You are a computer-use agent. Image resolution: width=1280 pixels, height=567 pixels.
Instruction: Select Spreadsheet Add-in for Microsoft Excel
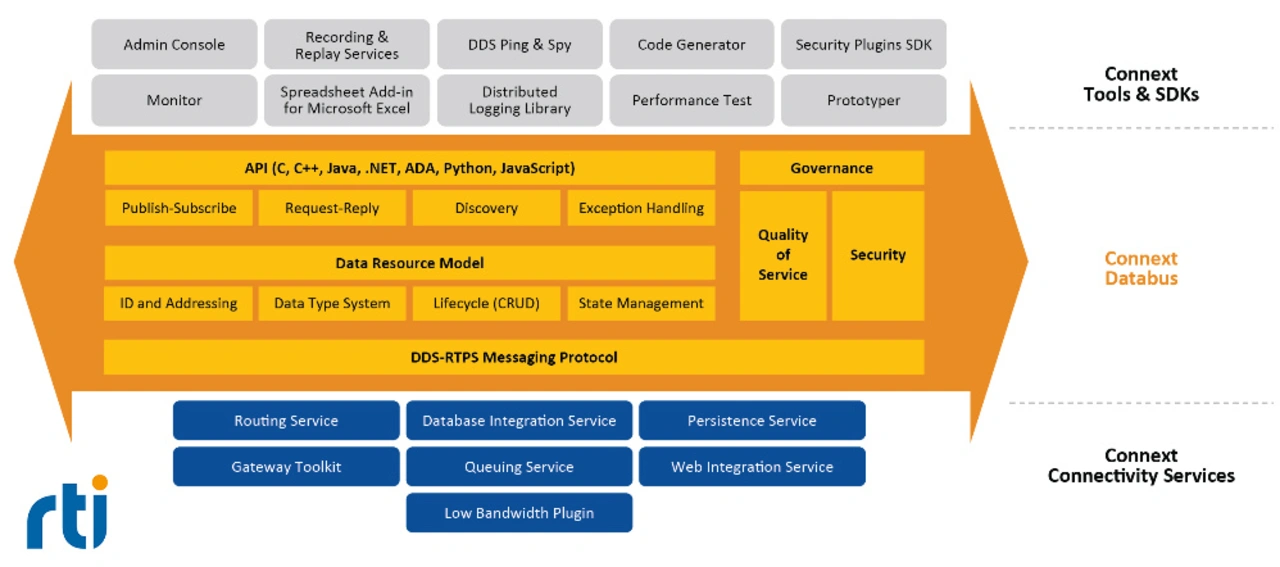pyautogui.click(x=347, y=100)
